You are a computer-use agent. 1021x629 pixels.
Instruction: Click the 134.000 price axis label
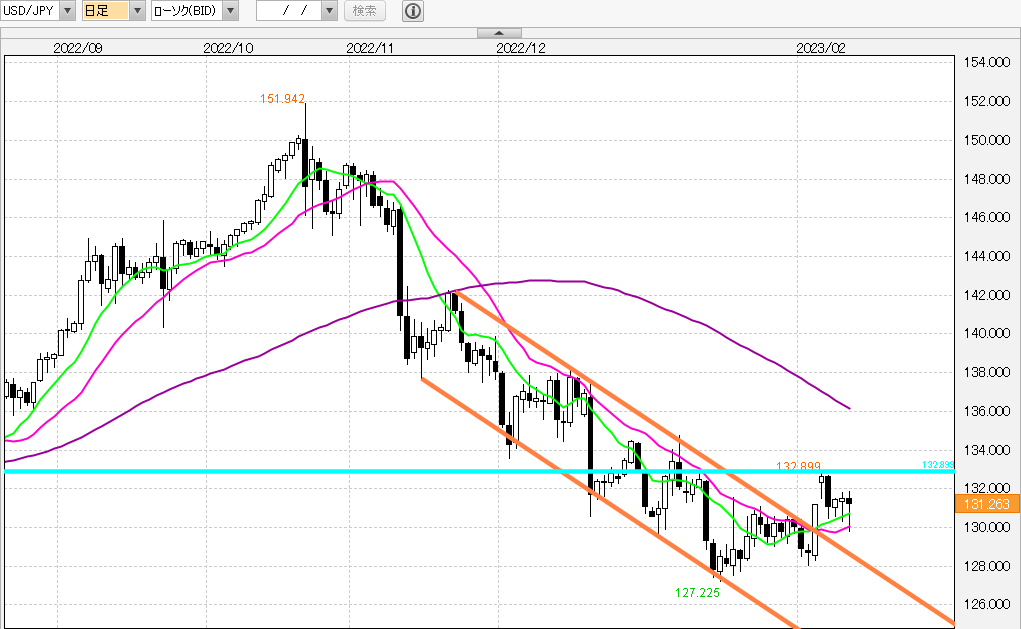coord(986,450)
